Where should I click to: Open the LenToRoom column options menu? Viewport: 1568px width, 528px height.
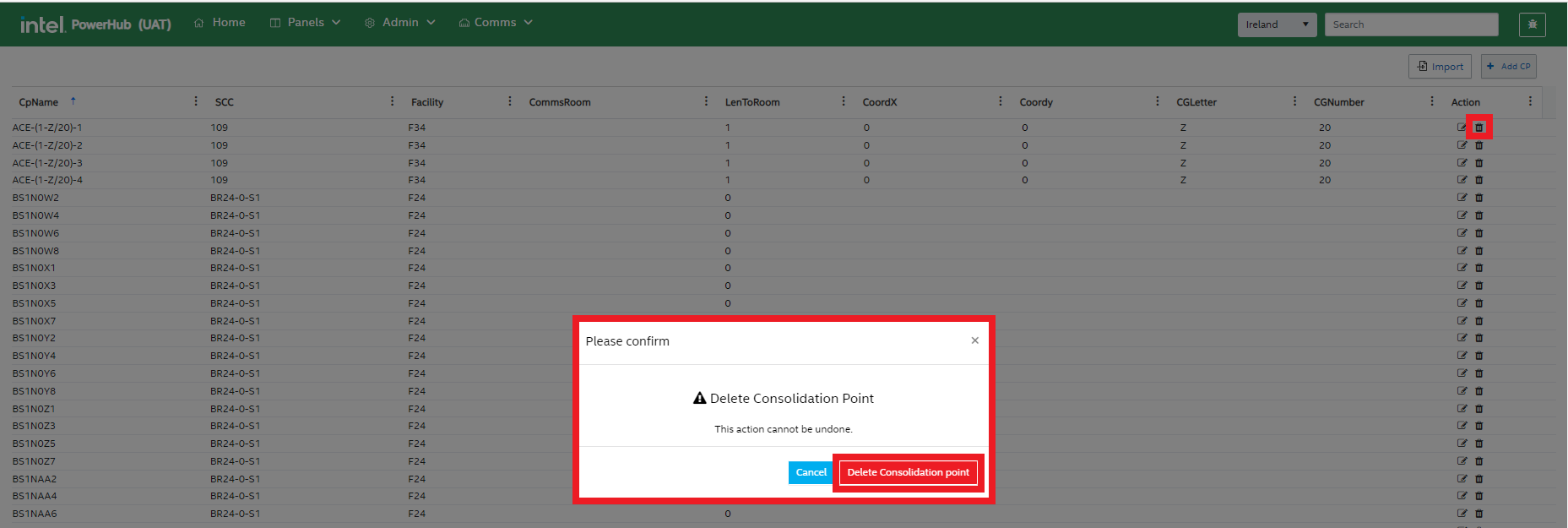843,101
